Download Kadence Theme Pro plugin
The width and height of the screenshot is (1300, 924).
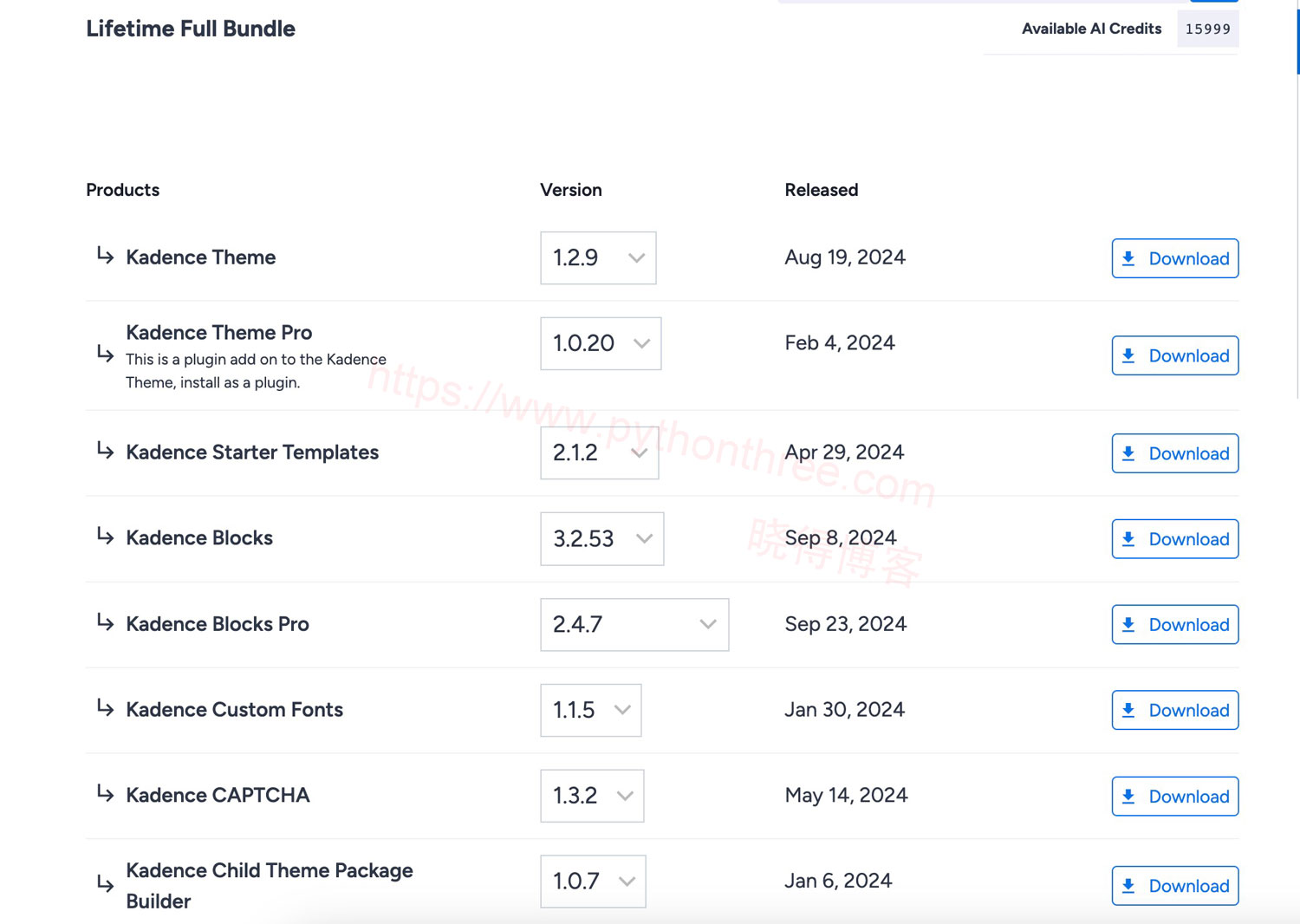click(1175, 355)
